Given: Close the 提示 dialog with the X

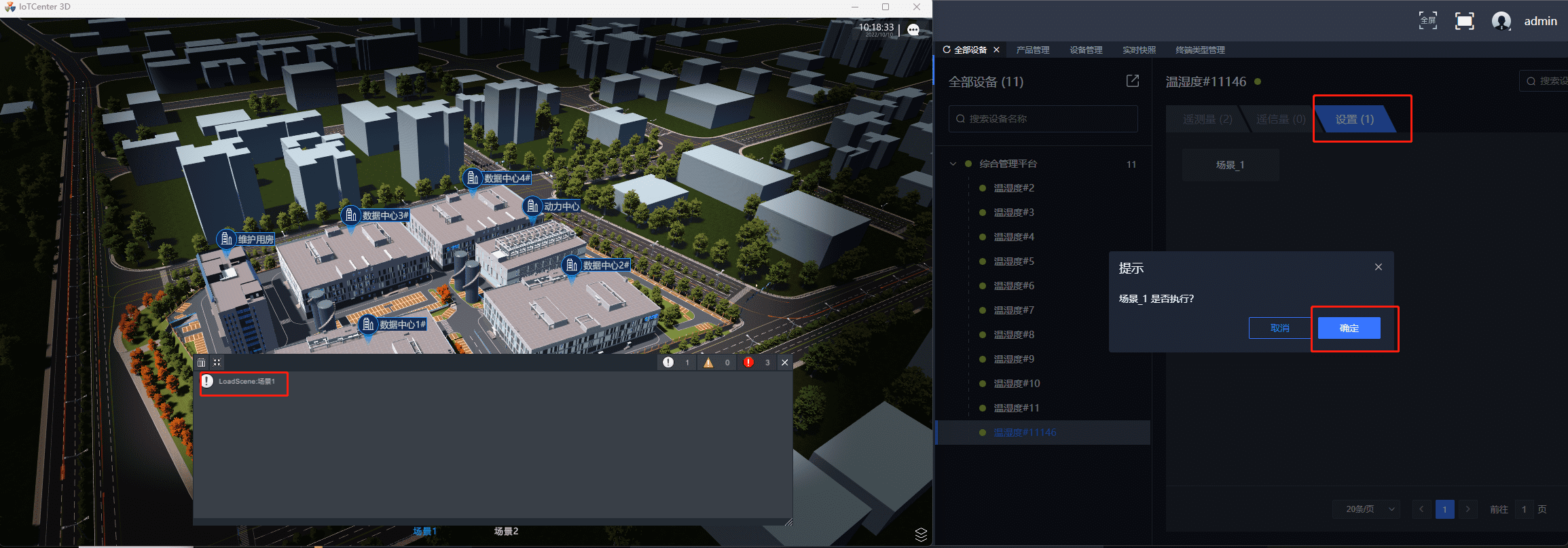Looking at the screenshot, I should click(x=1379, y=267).
